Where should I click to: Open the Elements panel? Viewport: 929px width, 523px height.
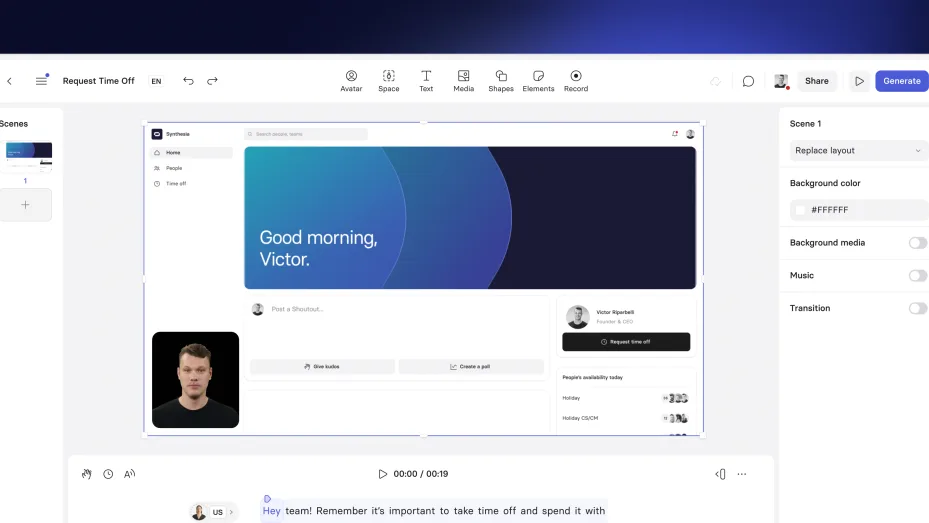(538, 81)
